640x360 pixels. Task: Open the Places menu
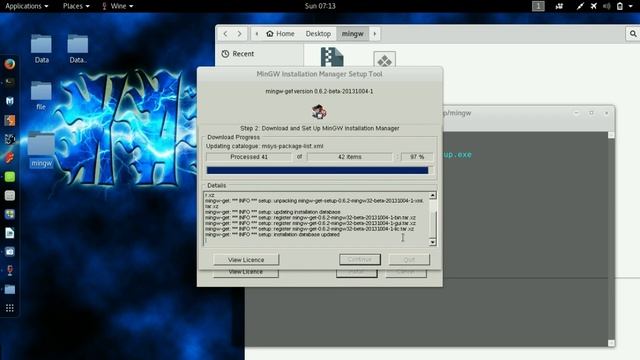coord(76,6)
